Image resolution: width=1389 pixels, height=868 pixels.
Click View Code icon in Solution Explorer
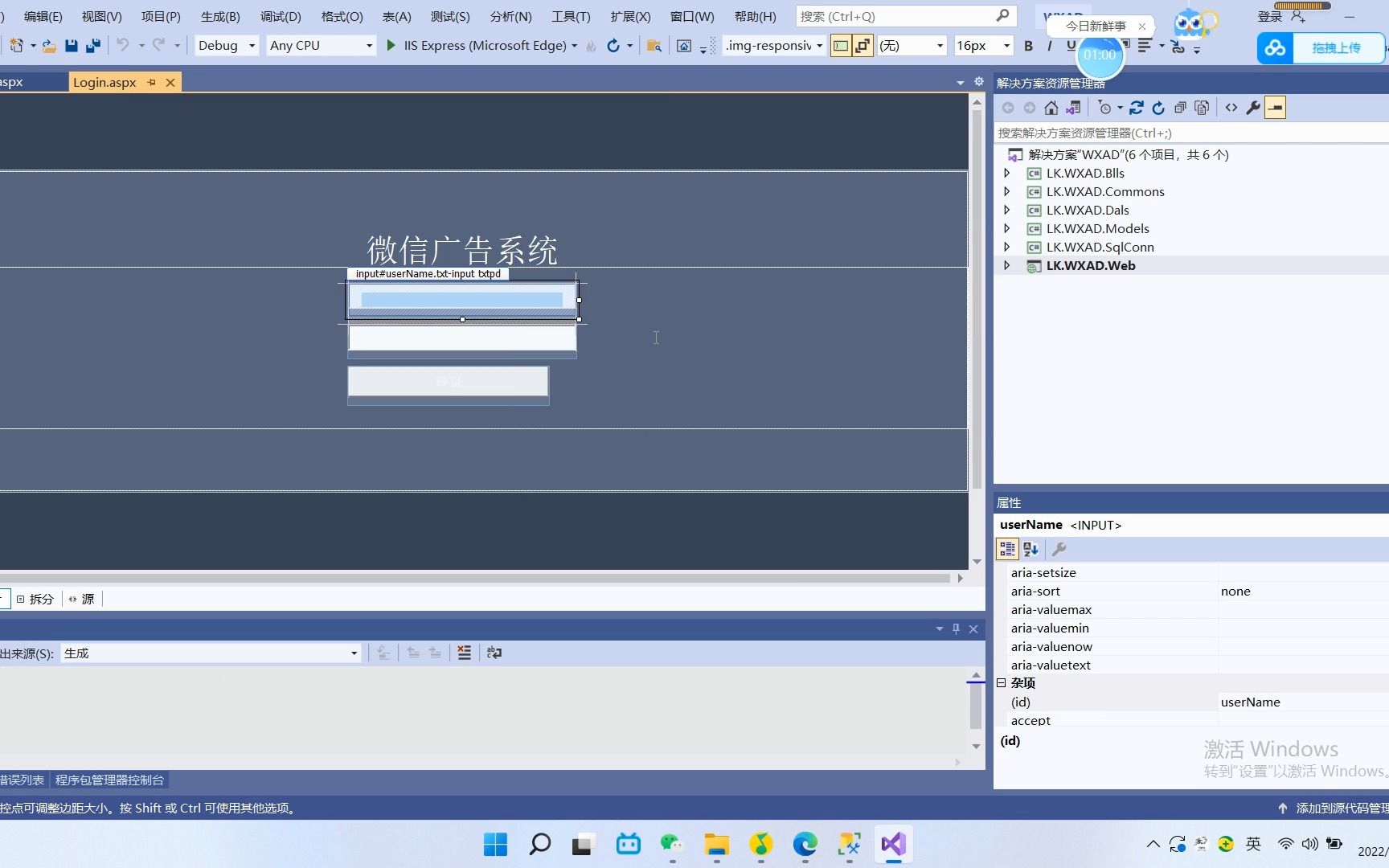click(1231, 108)
